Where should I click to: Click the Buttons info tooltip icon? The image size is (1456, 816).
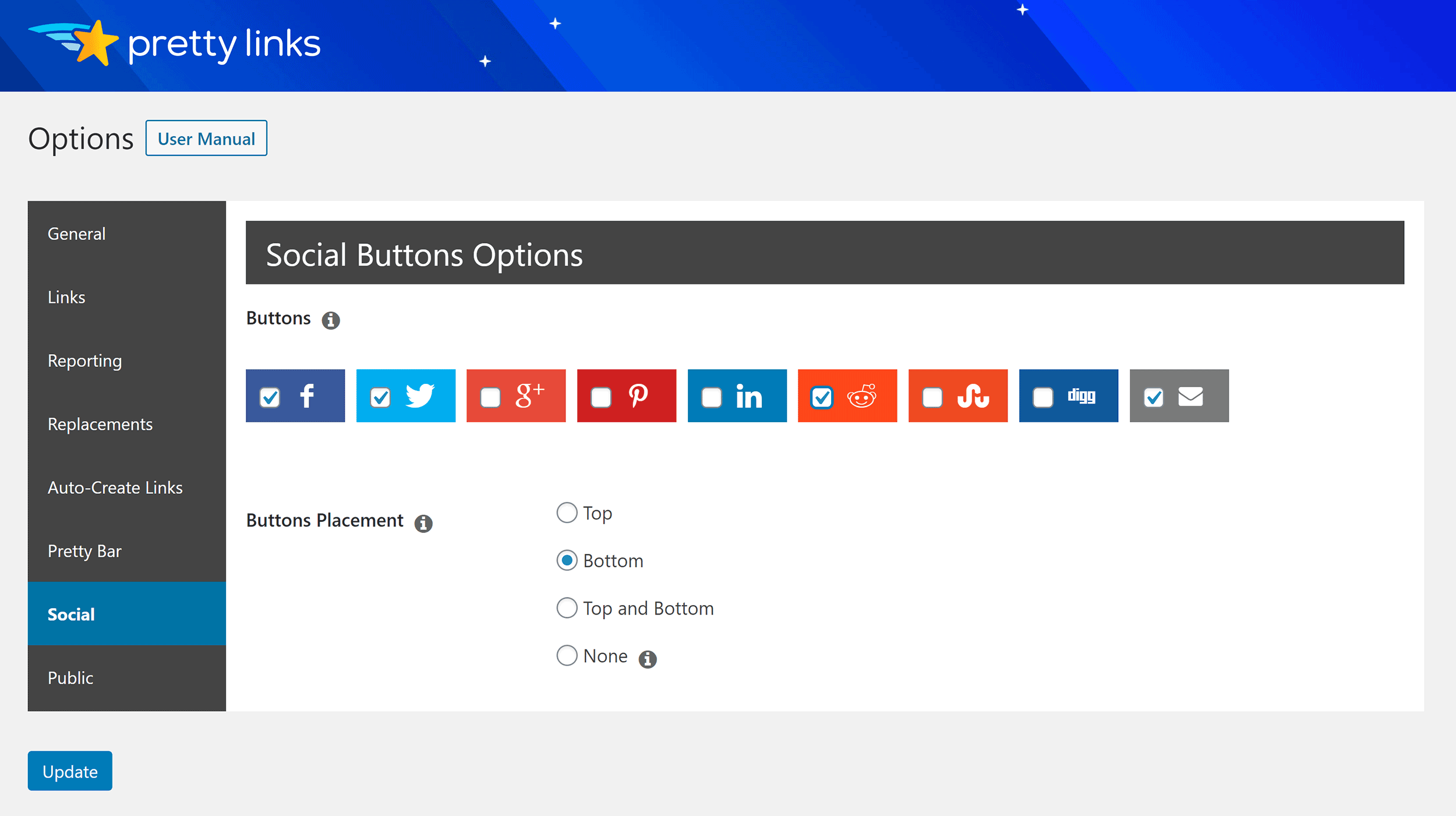(x=332, y=320)
